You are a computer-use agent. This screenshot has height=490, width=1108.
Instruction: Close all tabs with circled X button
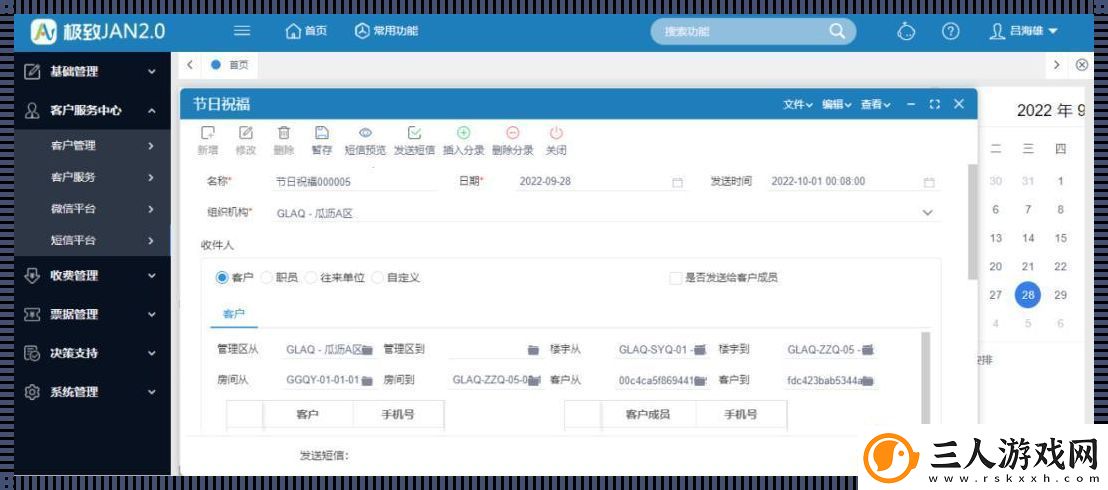coord(1082,65)
